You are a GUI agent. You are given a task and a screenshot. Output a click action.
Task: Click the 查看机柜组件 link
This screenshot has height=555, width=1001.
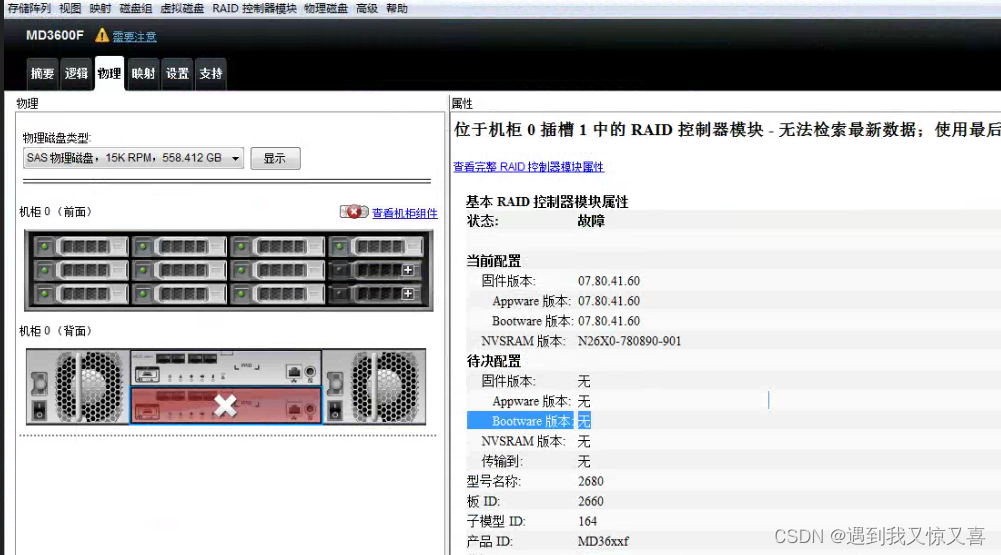tap(405, 213)
